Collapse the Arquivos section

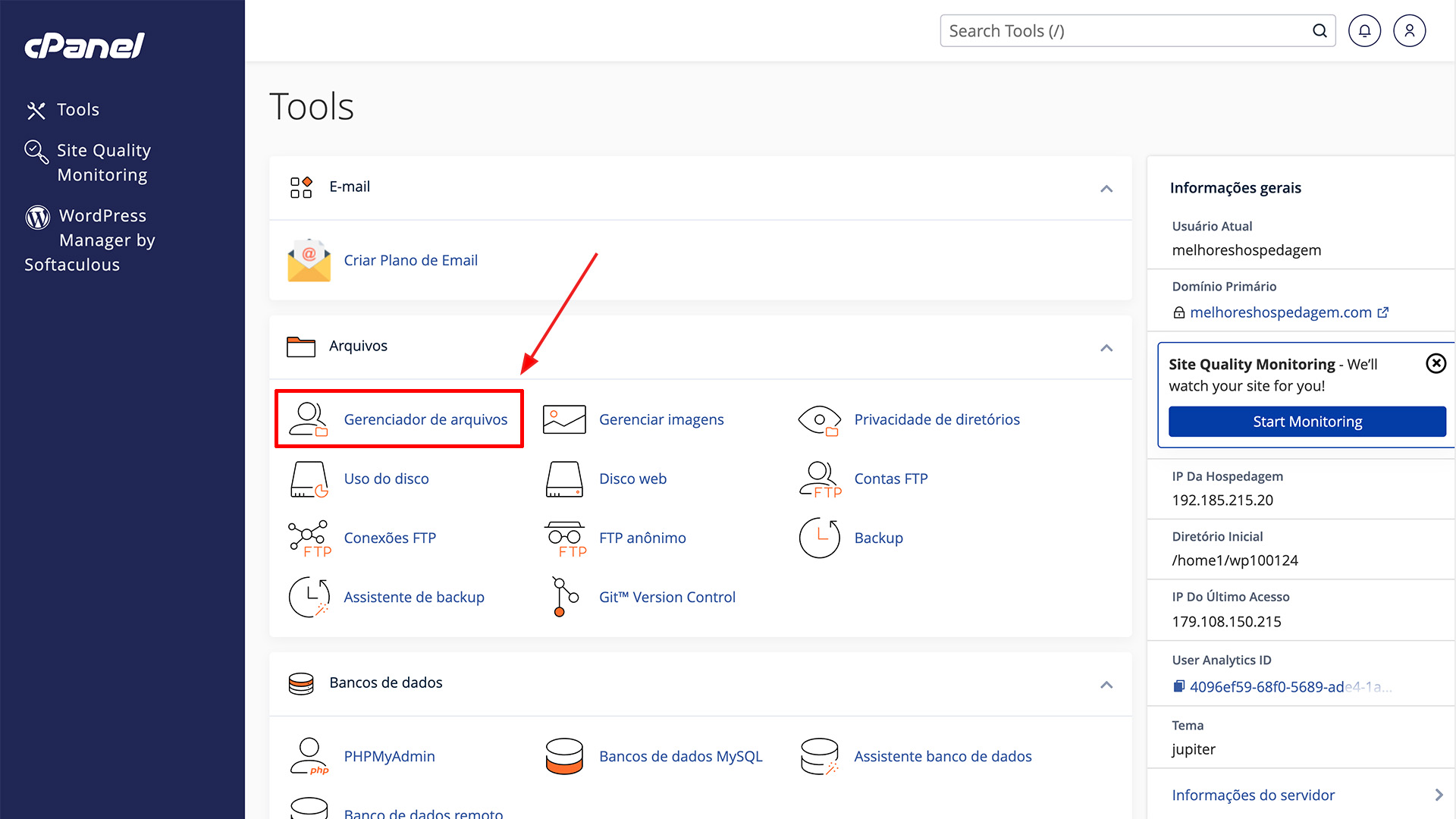point(1106,347)
